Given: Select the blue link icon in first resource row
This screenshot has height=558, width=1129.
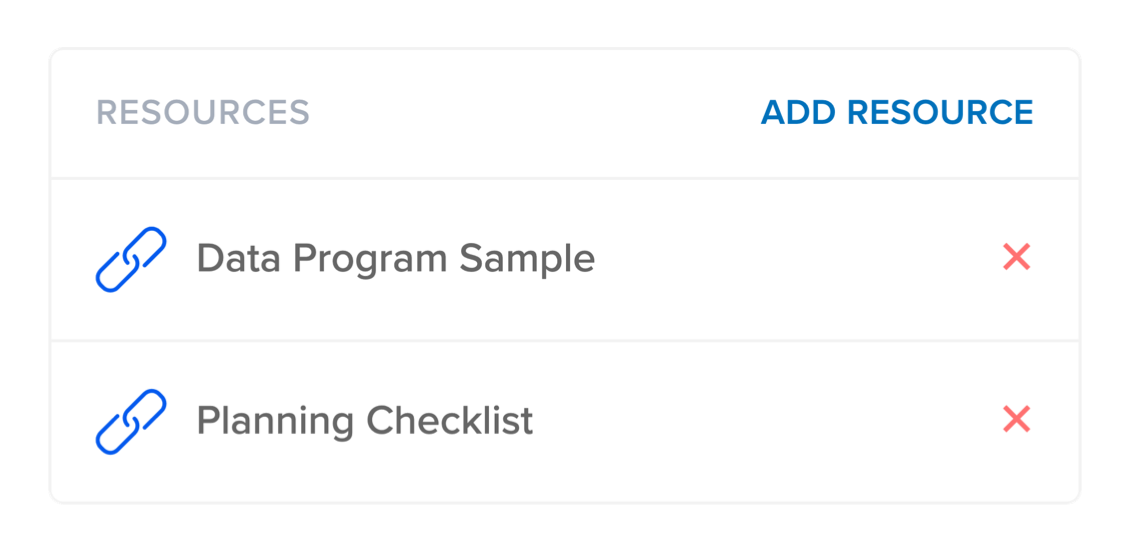Looking at the screenshot, I should pyautogui.click(x=131, y=259).
